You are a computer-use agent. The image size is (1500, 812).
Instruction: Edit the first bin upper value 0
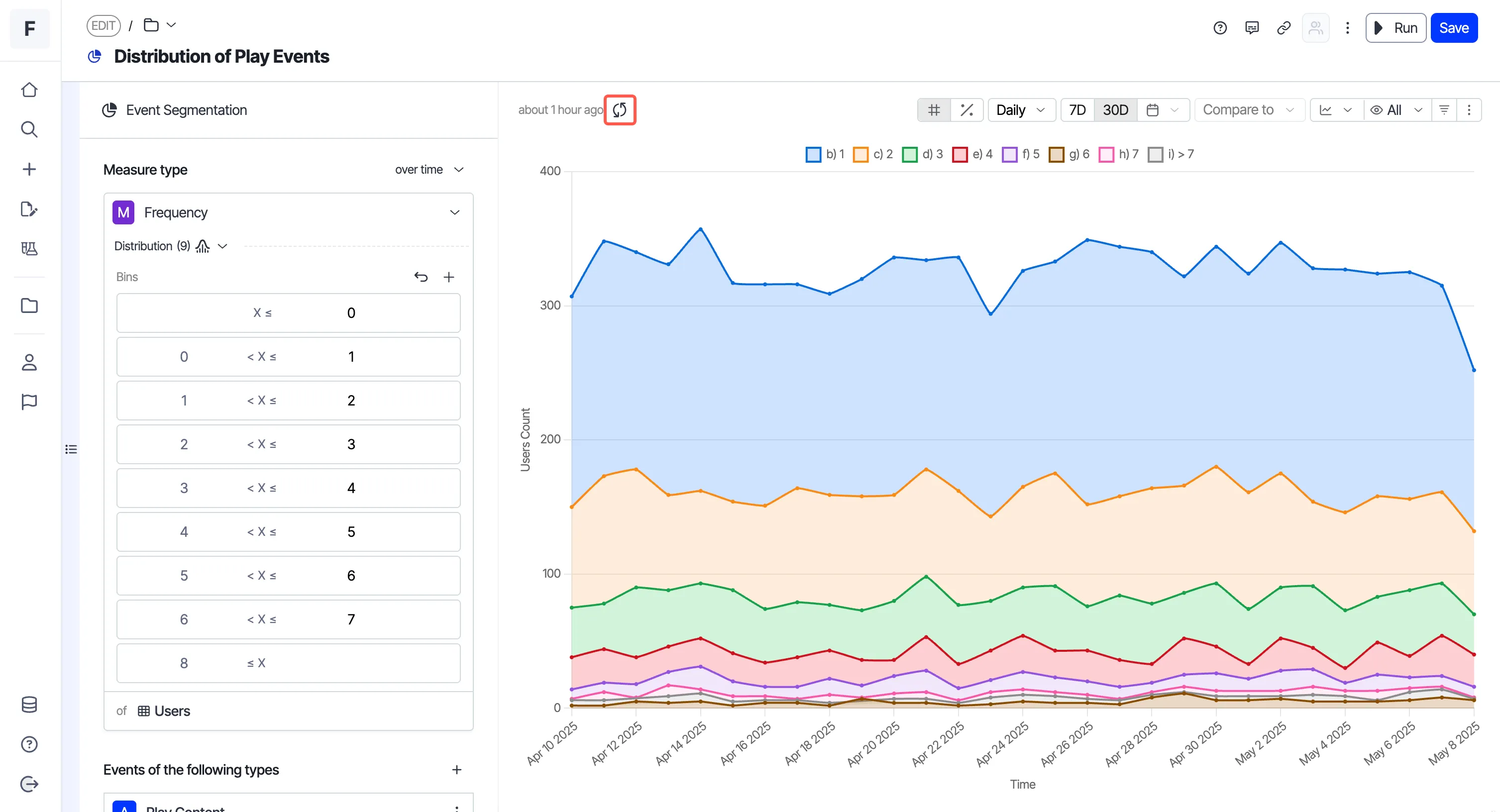[351, 313]
